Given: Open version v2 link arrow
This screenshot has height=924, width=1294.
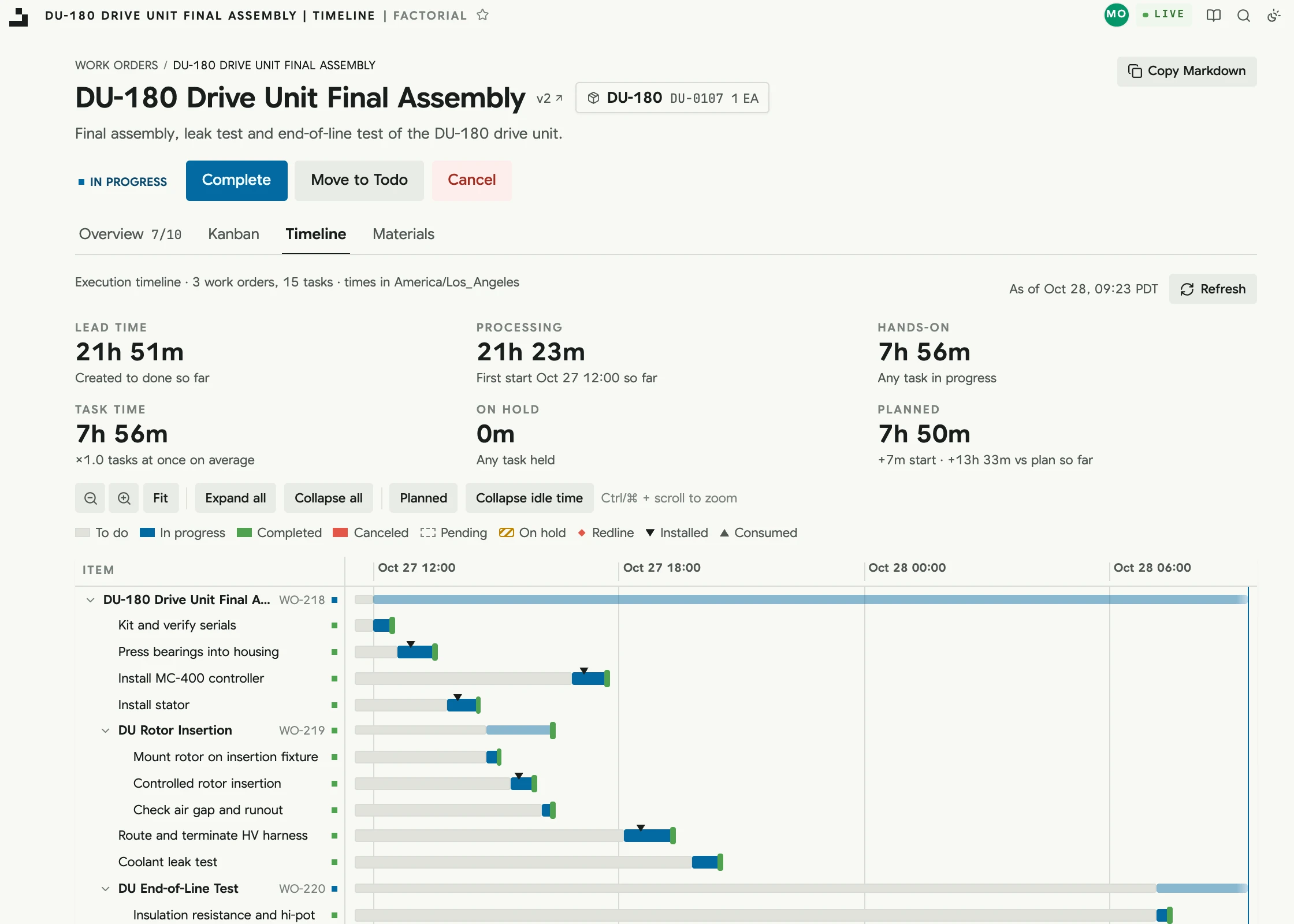Looking at the screenshot, I should 549,98.
